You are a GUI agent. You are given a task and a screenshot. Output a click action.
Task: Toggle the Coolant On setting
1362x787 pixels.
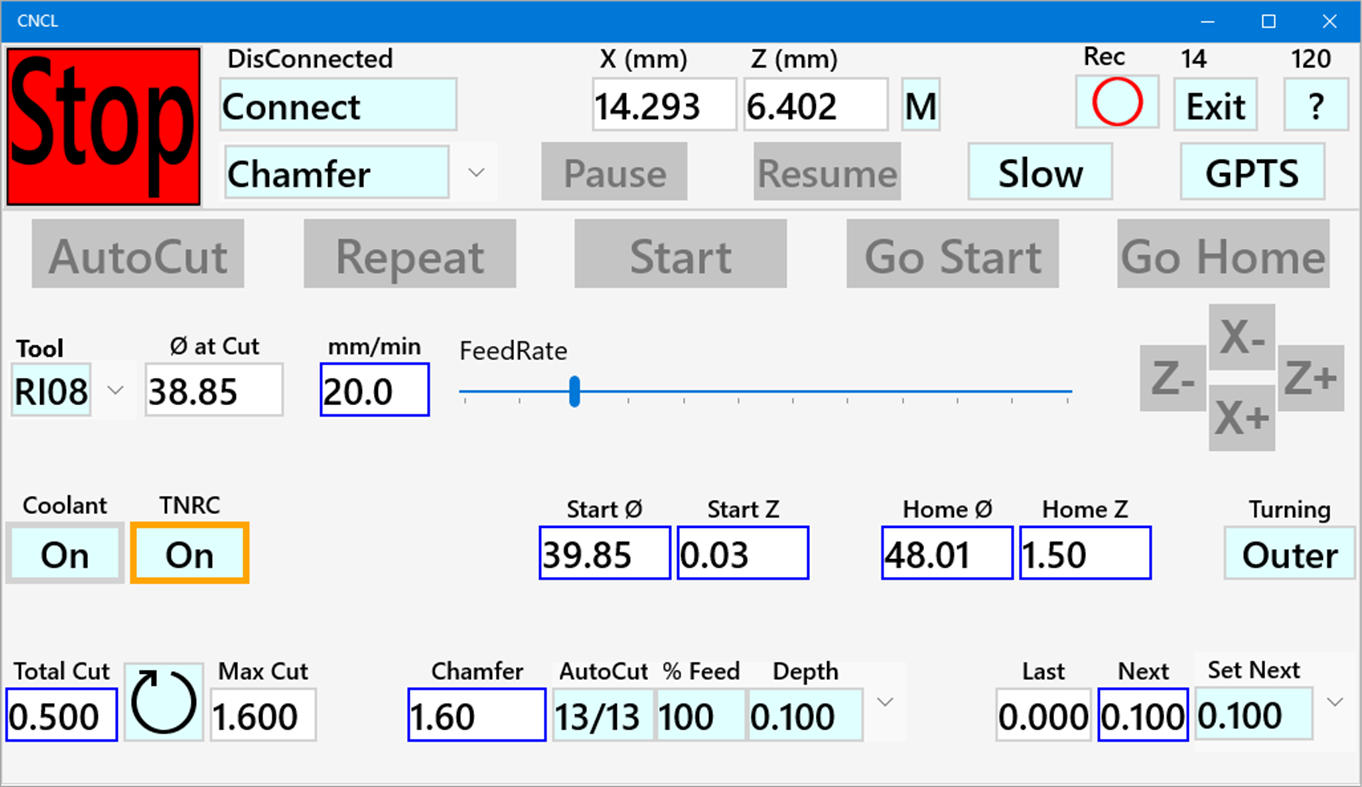click(64, 553)
